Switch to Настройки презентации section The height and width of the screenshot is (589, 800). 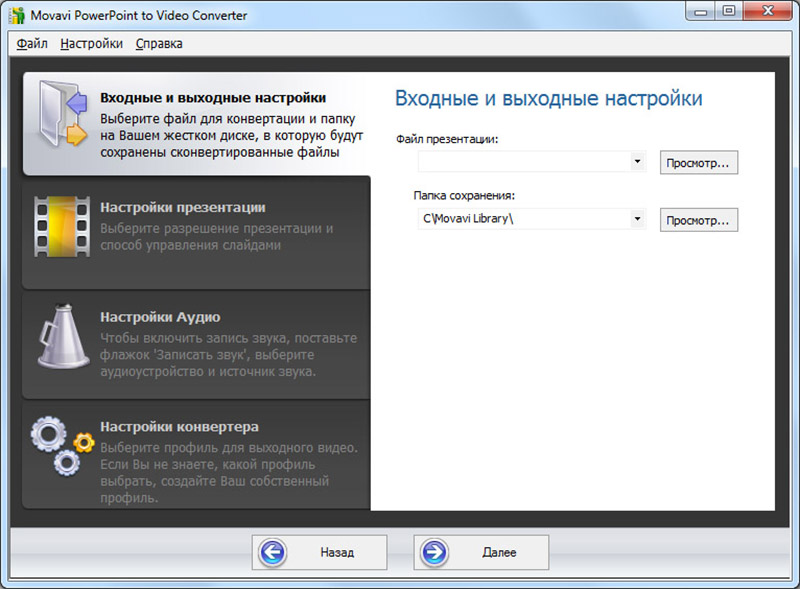[x=182, y=207]
